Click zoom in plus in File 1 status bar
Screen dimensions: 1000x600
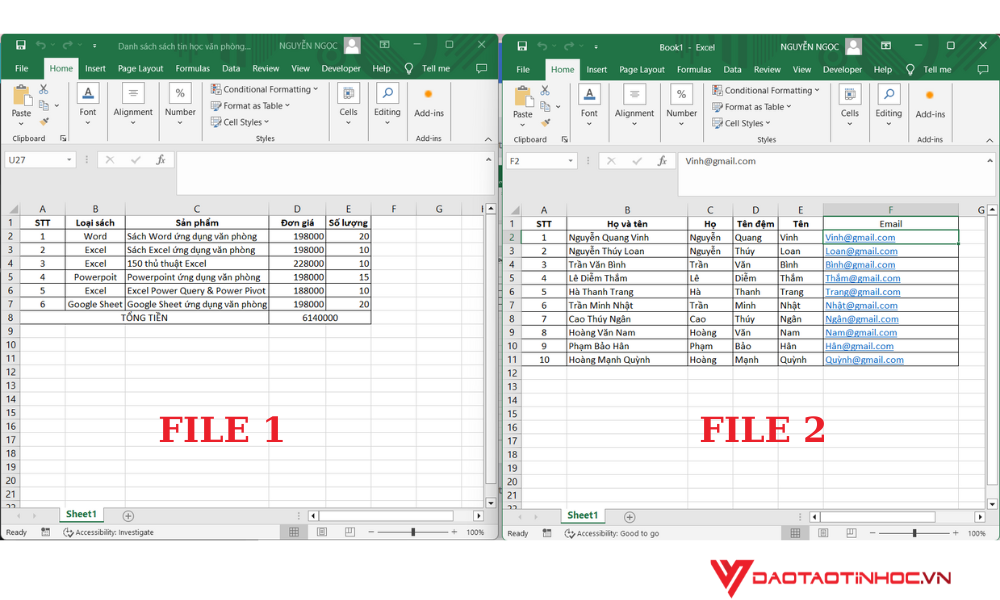pyautogui.click(x=454, y=532)
